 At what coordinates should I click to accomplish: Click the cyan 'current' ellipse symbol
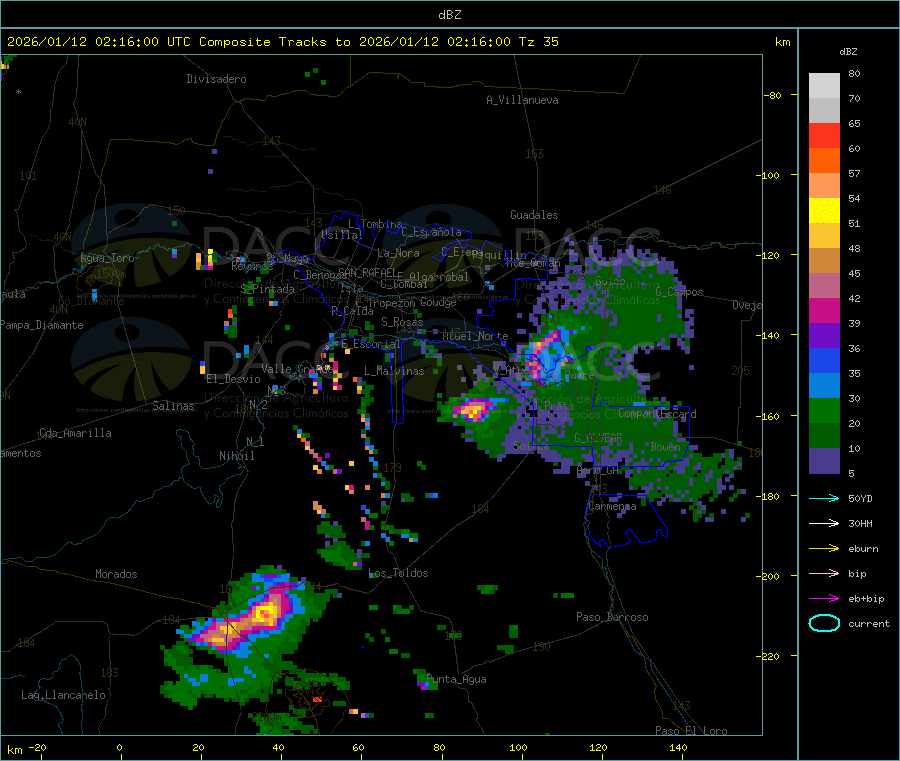coord(824,623)
